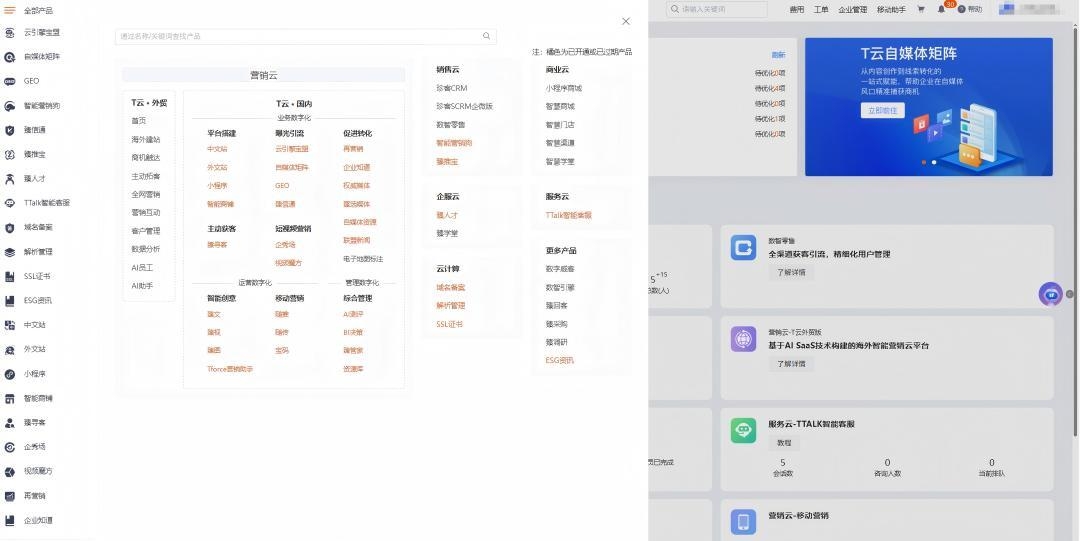The image size is (1080, 541).
Task: Click the 解析管理 layers icon in sidebar
Action: 10,252
